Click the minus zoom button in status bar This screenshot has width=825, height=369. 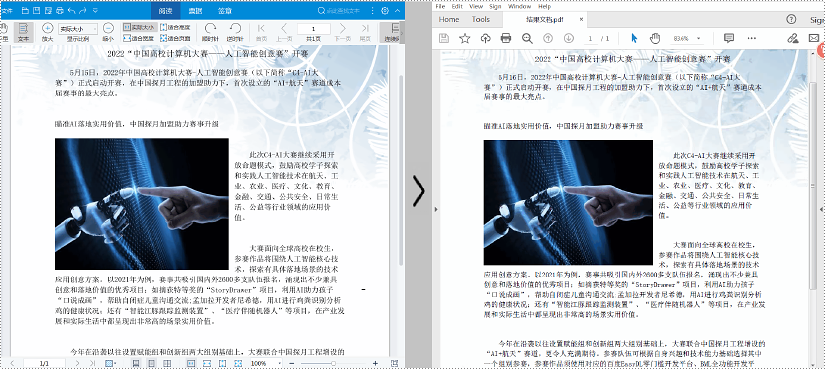(292, 363)
